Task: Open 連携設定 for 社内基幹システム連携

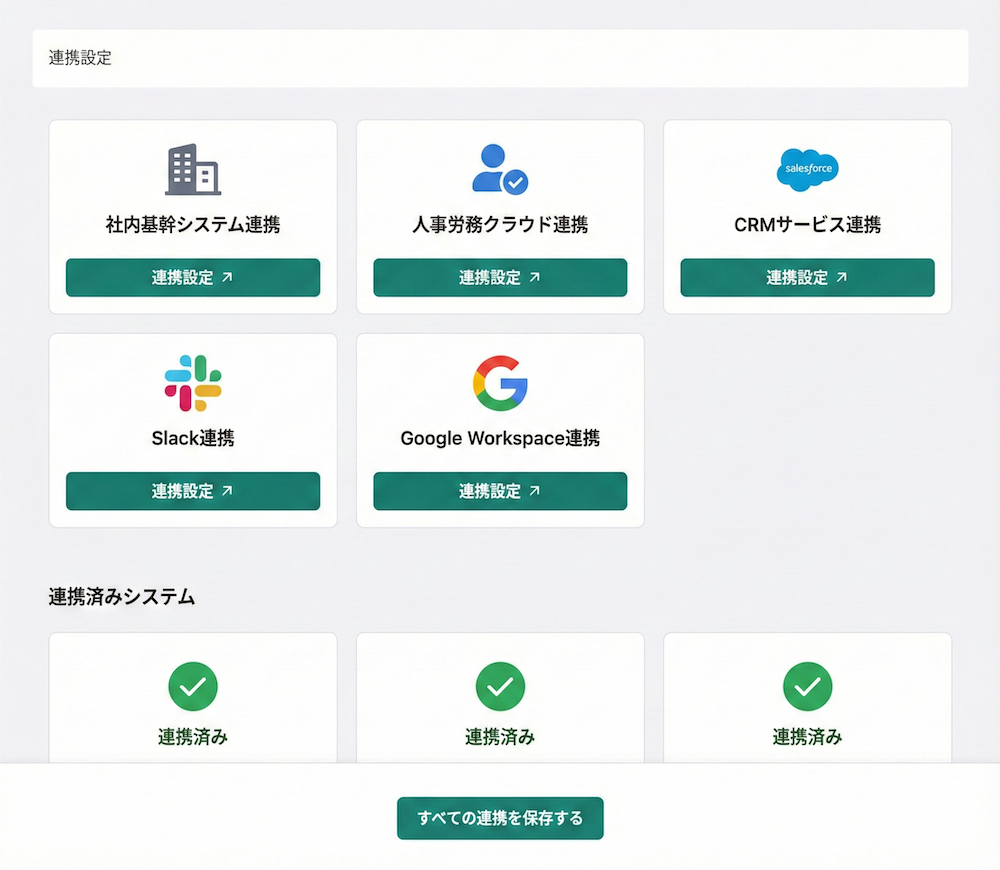Action: [193, 278]
